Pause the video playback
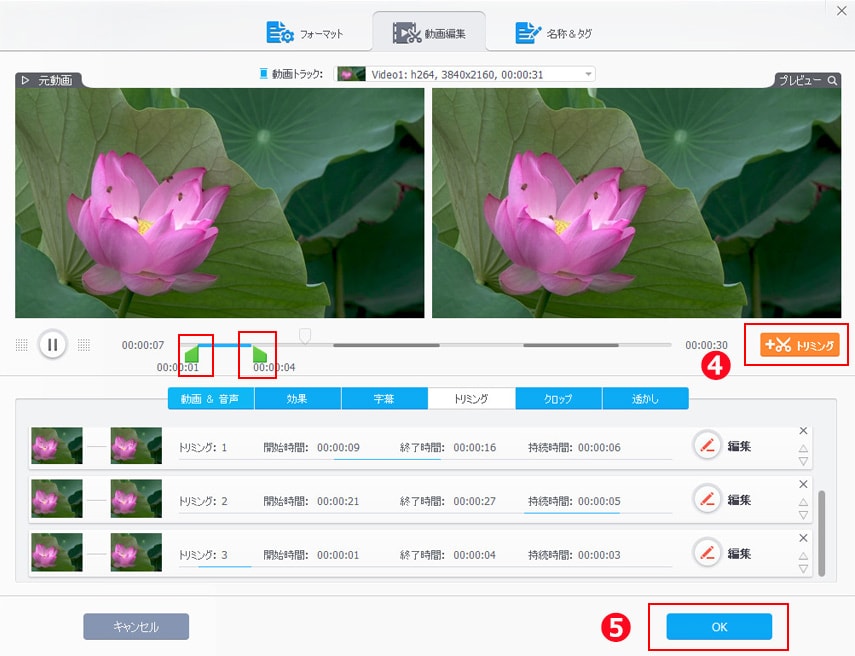Viewport: 855px width, 656px height. 52,345
